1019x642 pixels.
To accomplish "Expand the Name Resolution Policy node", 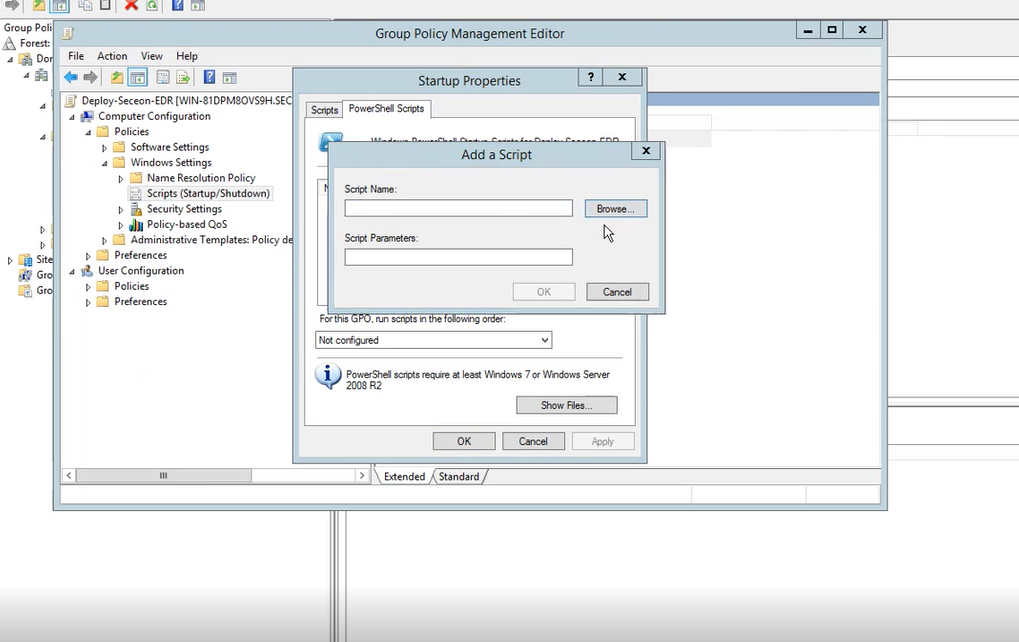I will [x=118, y=177].
